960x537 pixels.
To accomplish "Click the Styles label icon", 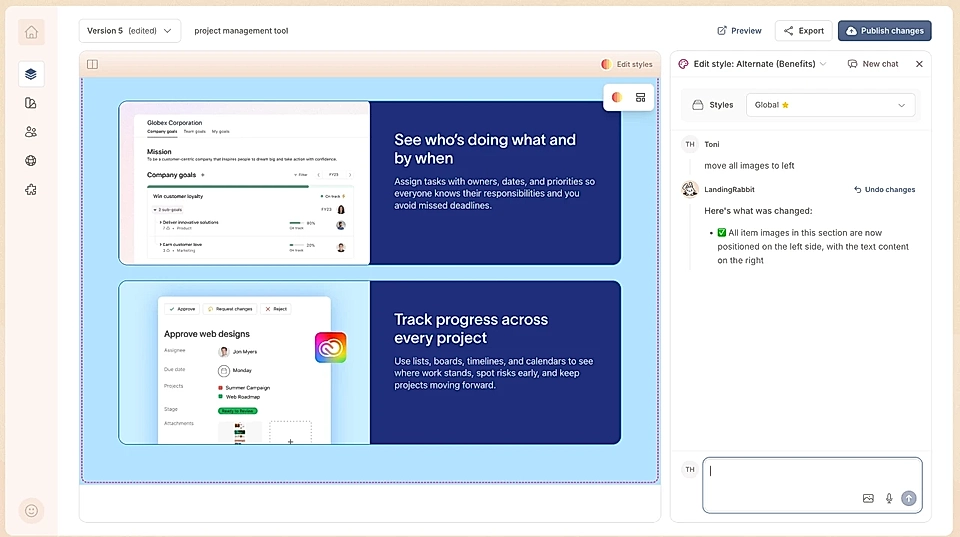I will 697,105.
